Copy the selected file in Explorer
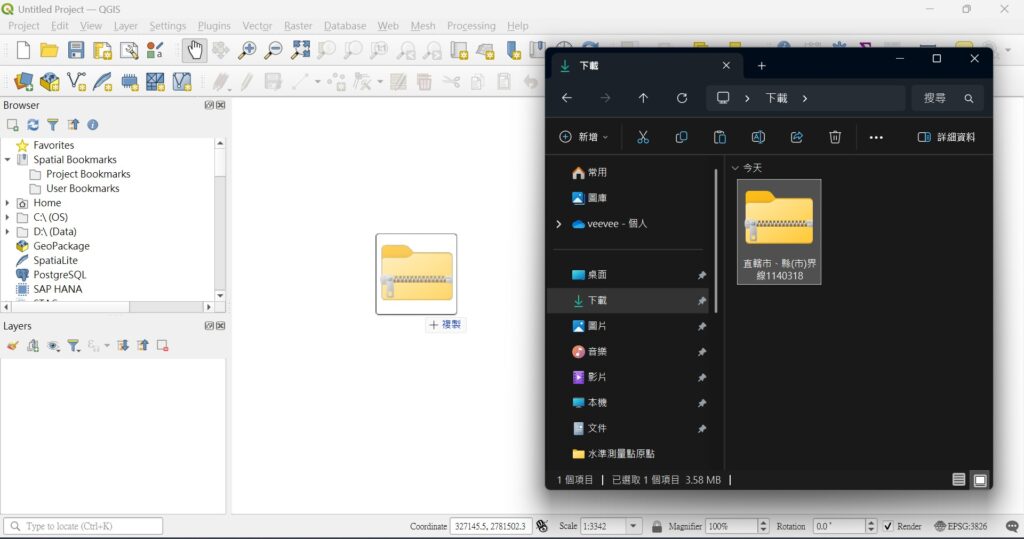The width and height of the screenshot is (1024, 539). 681,137
